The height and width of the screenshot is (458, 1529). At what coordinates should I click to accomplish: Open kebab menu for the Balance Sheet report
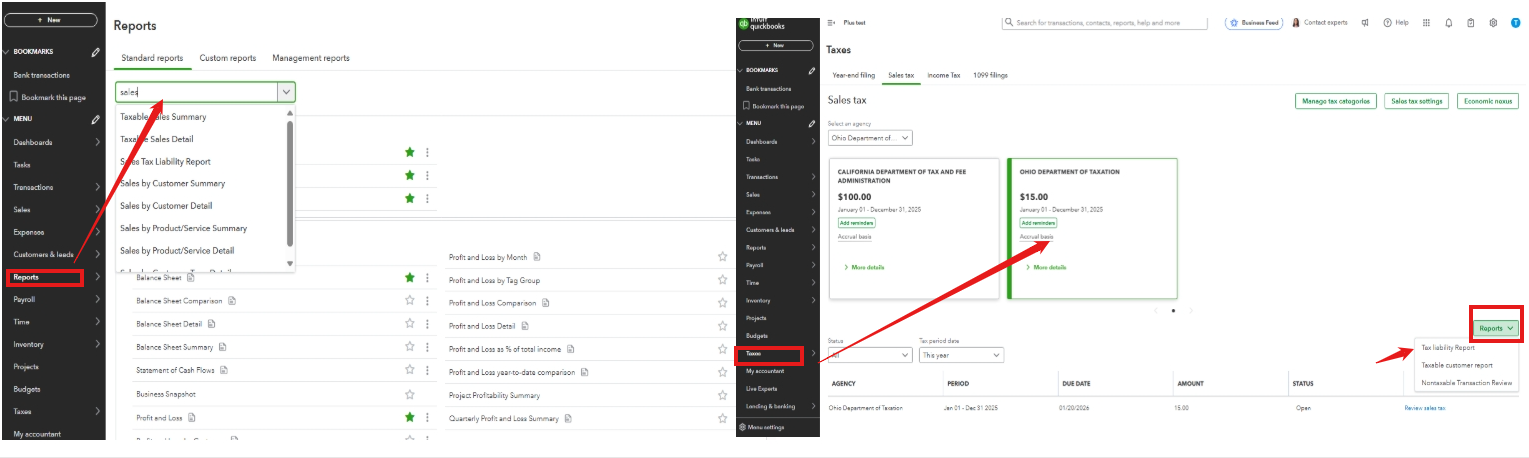click(x=427, y=277)
